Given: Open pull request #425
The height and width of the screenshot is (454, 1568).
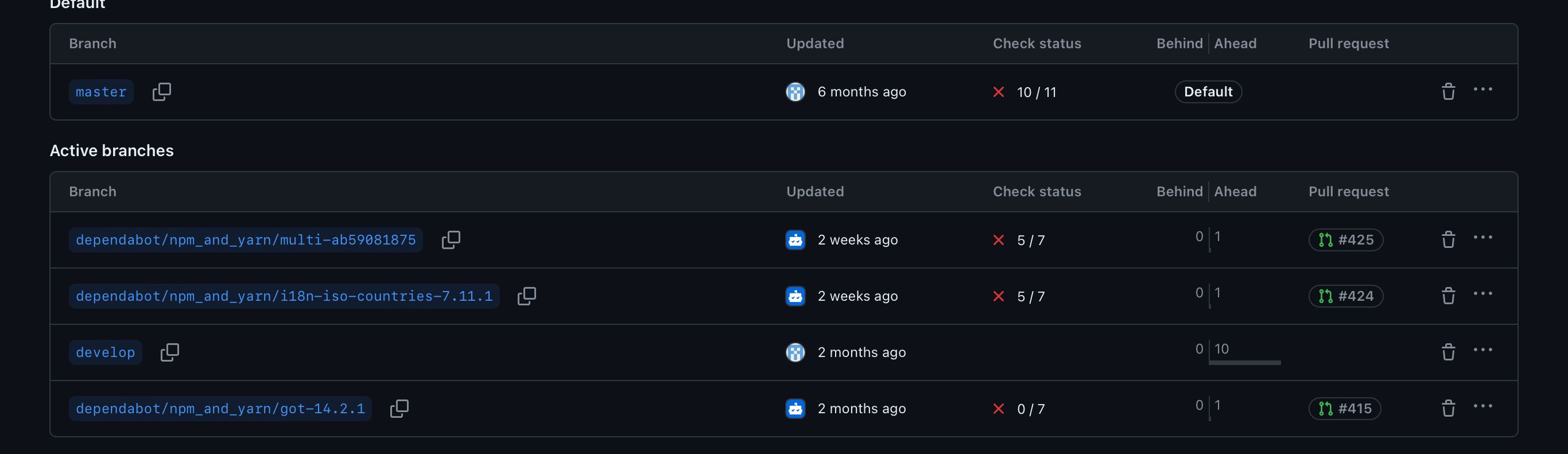Looking at the screenshot, I should 1346,240.
